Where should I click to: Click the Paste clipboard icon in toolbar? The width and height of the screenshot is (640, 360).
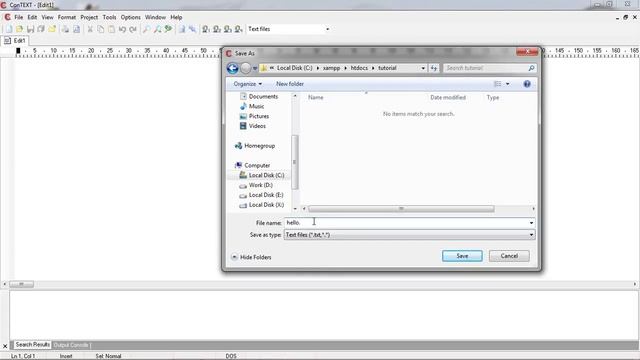tap(111, 29)
